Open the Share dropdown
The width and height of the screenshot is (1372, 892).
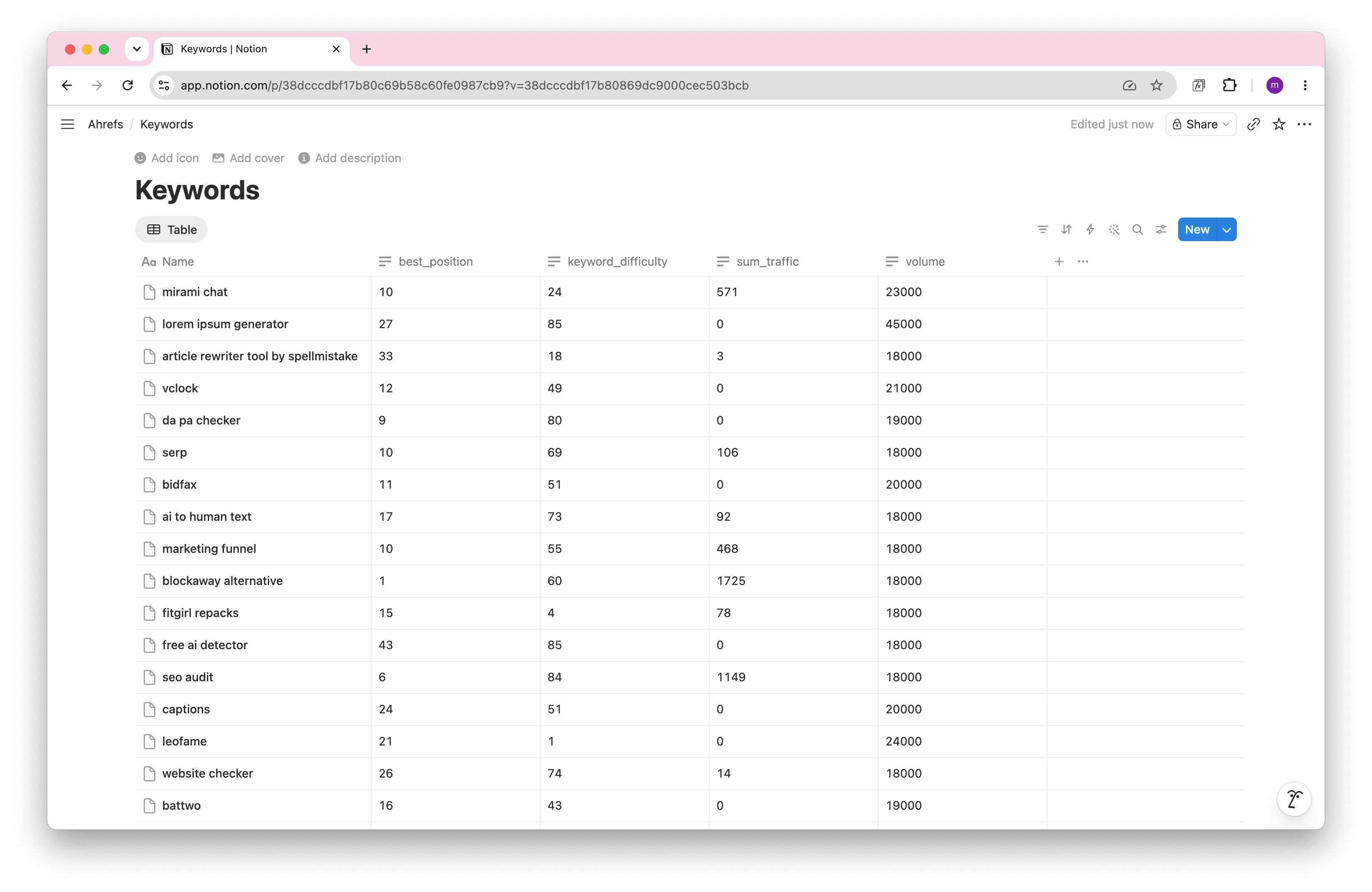[1201, 125]
